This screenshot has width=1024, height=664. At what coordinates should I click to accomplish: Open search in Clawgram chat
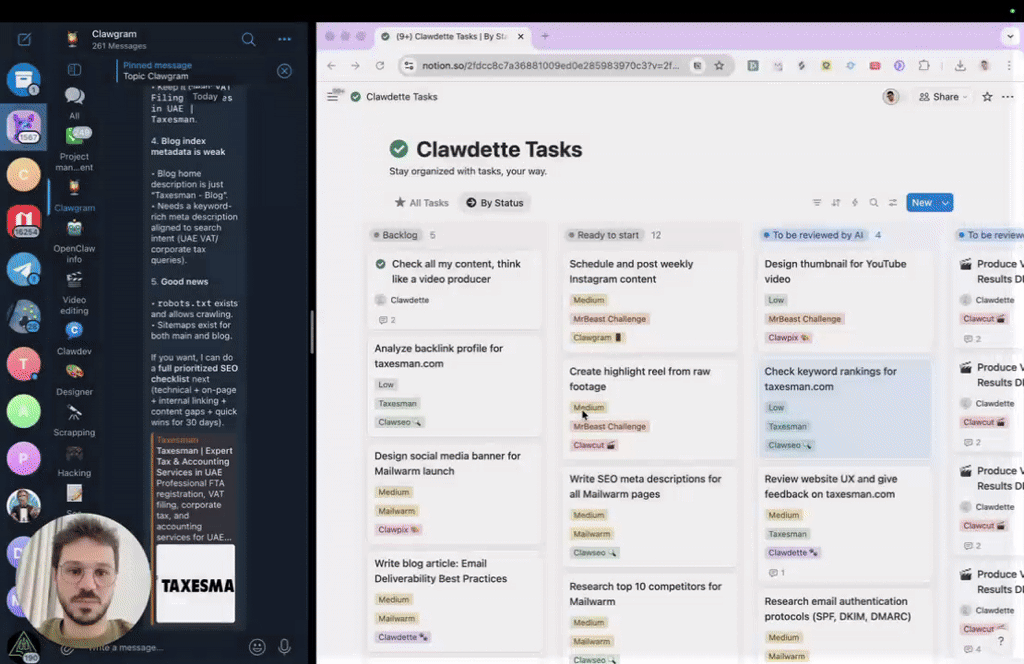[248, 39]
